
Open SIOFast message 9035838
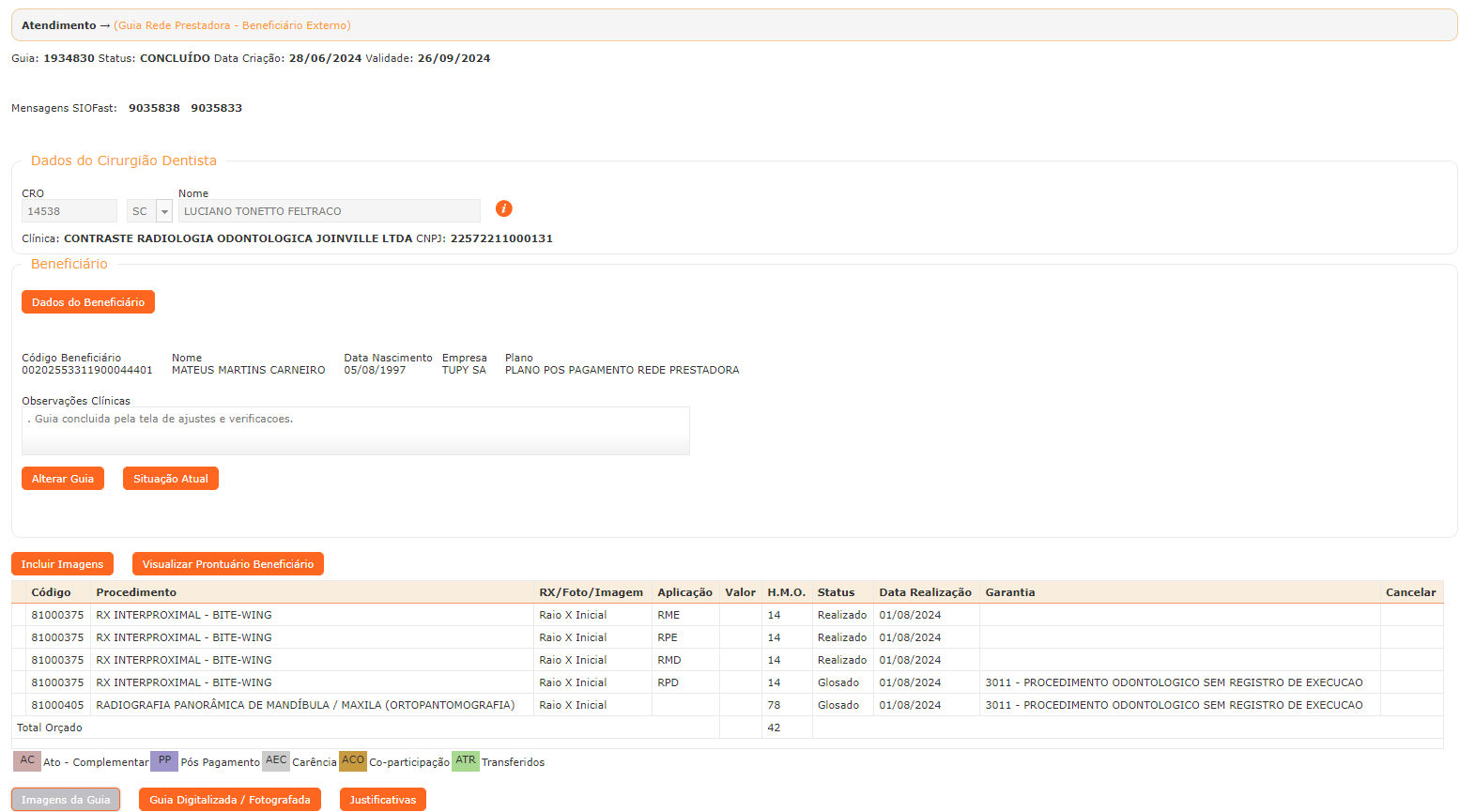(x=154, y=108)
